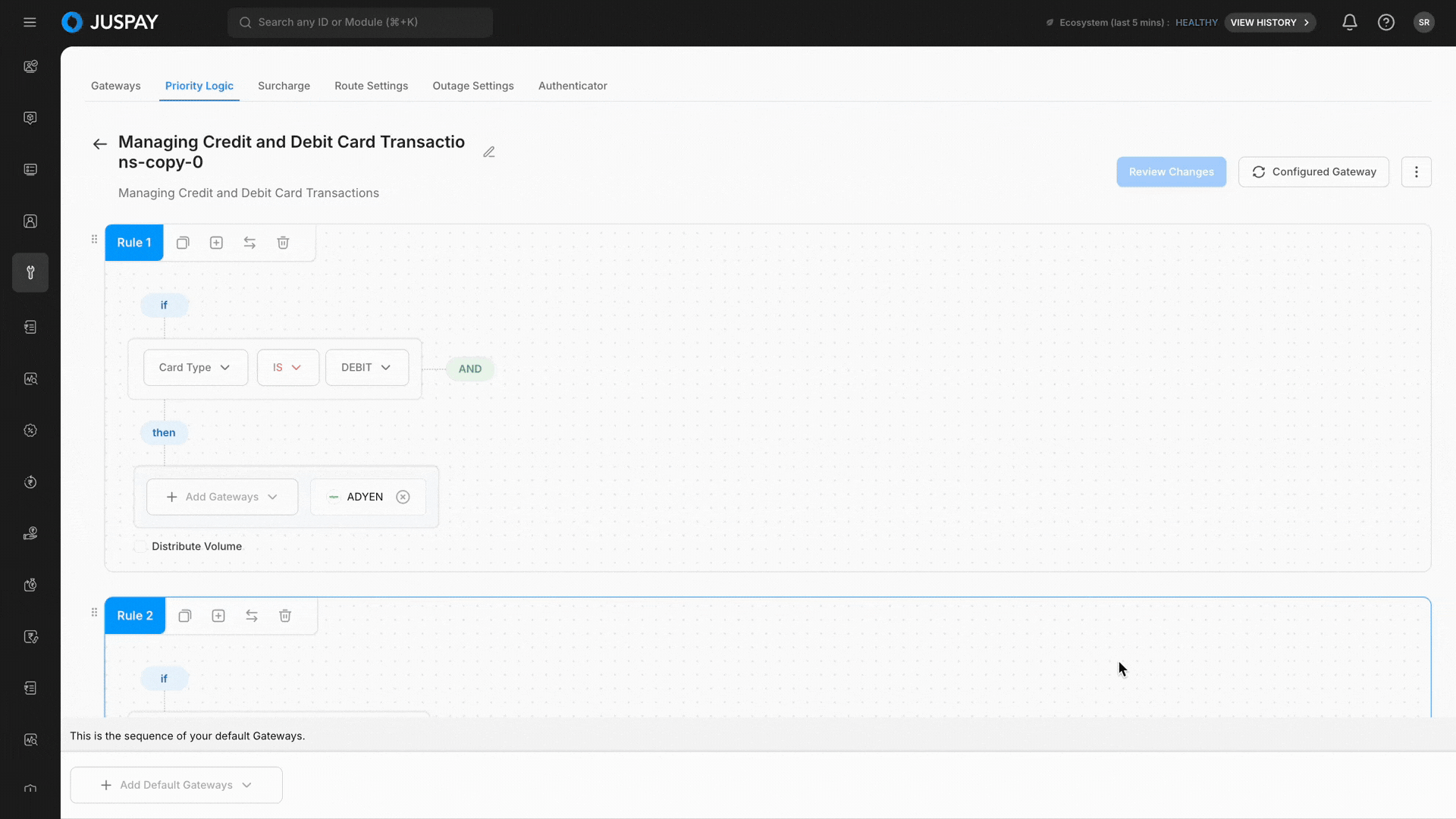The image size is (1456, 819).
Task: Click the add-block icon in Rule 1 toolbar
Action: (216, 243)
